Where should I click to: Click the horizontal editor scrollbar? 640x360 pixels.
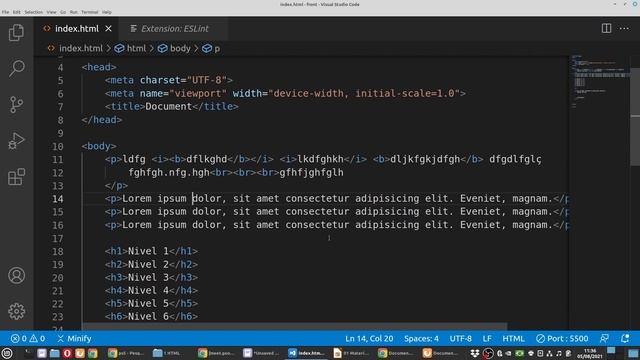pyautogui.click(x=294, y=327)
